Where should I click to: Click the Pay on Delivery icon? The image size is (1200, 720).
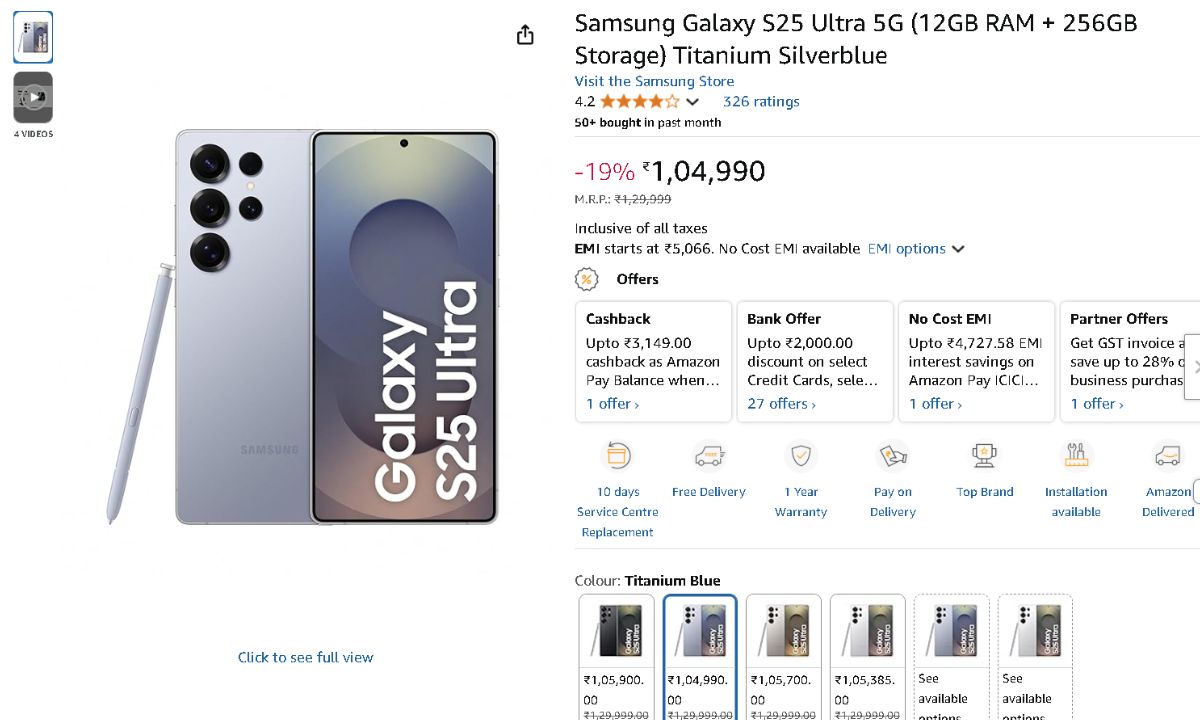point(892,457)
